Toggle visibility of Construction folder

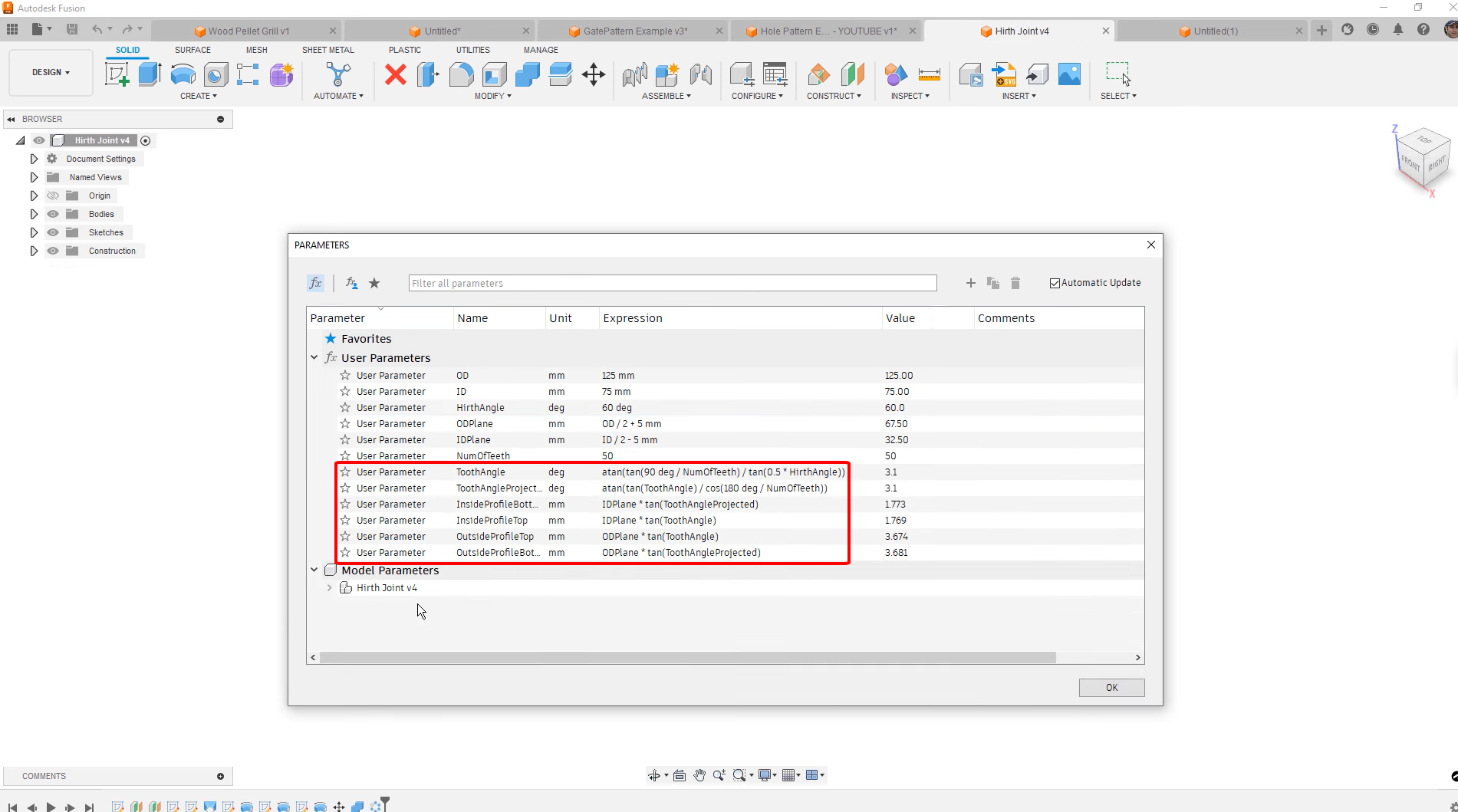(x=53, y=251)
